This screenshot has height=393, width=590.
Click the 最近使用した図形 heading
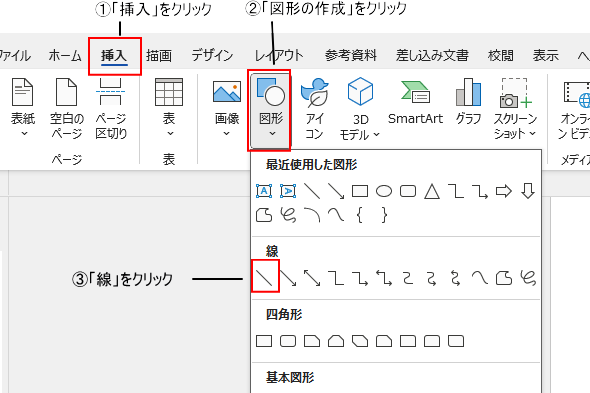coord(312,165)
